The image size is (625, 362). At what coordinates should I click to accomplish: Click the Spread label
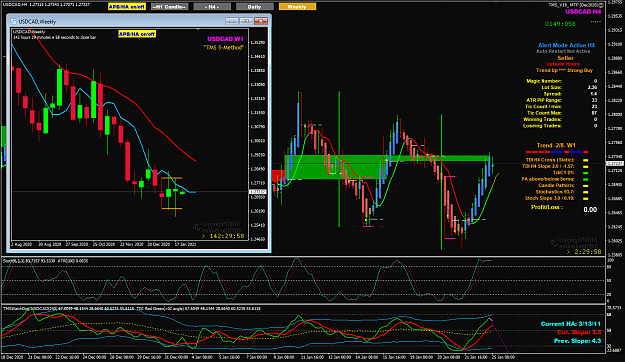click(x=552, y=94)
